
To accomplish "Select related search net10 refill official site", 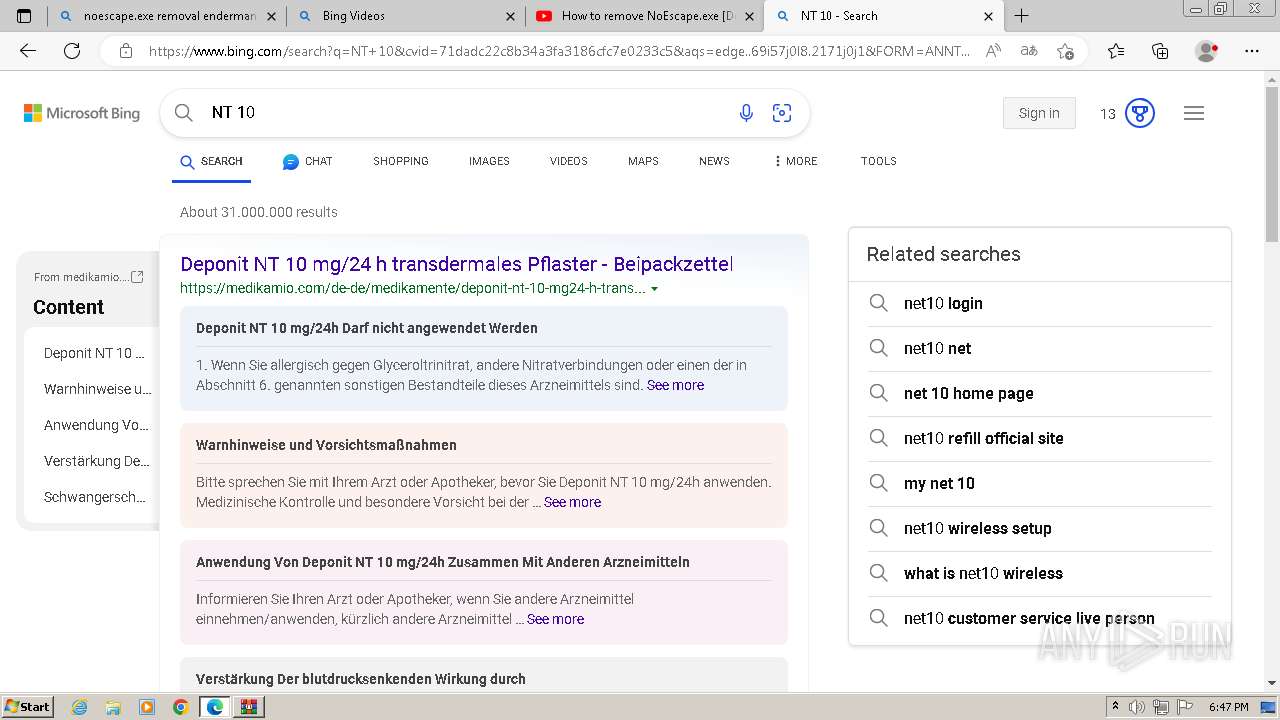I will tap(1040, 438).
